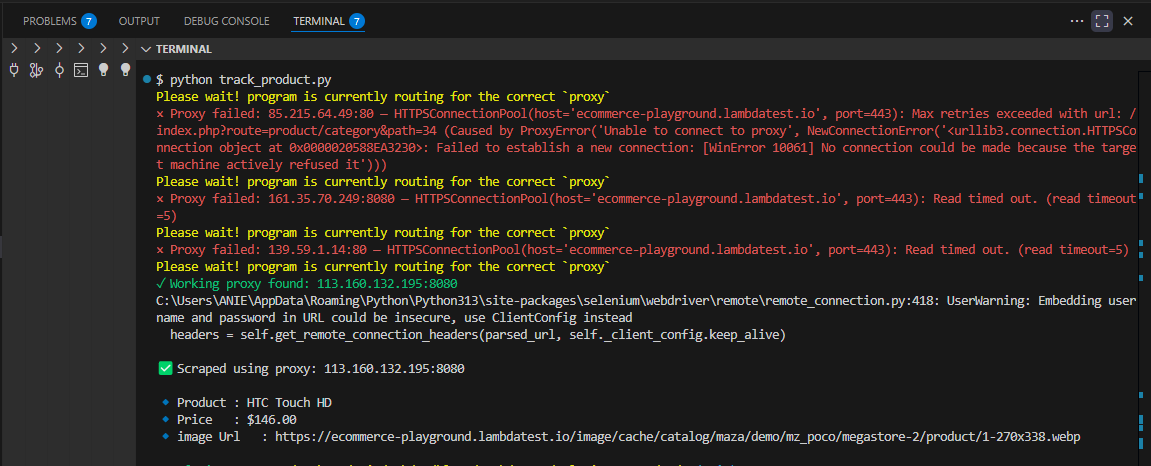Click the blue command status dot before the $ prompt

click(148, 79)
